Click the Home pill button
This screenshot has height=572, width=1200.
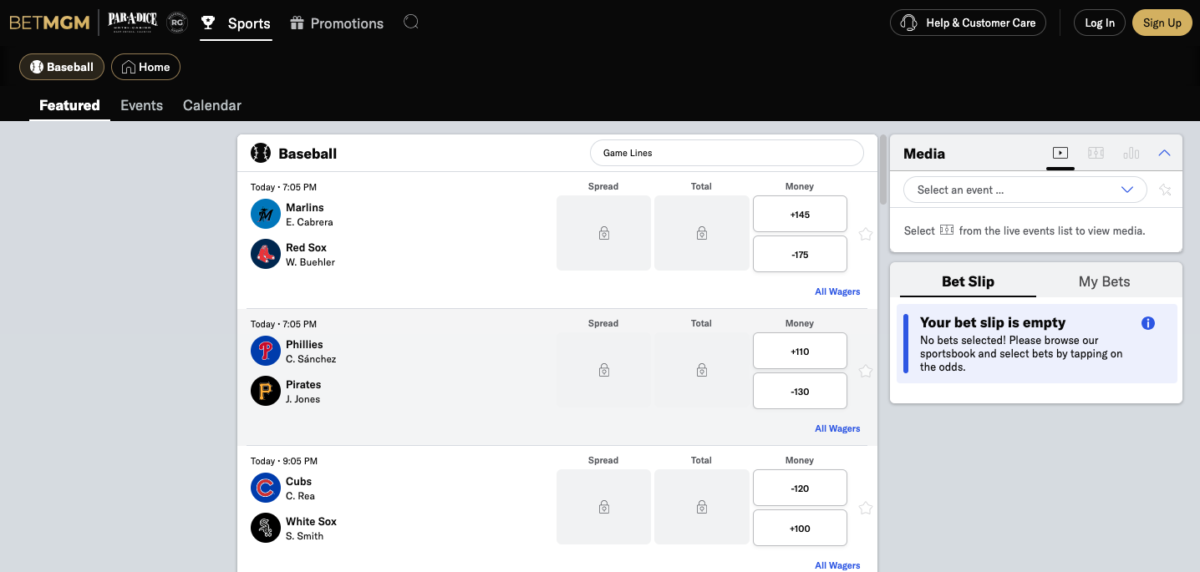pyautogui.click(x=146, y=67)
